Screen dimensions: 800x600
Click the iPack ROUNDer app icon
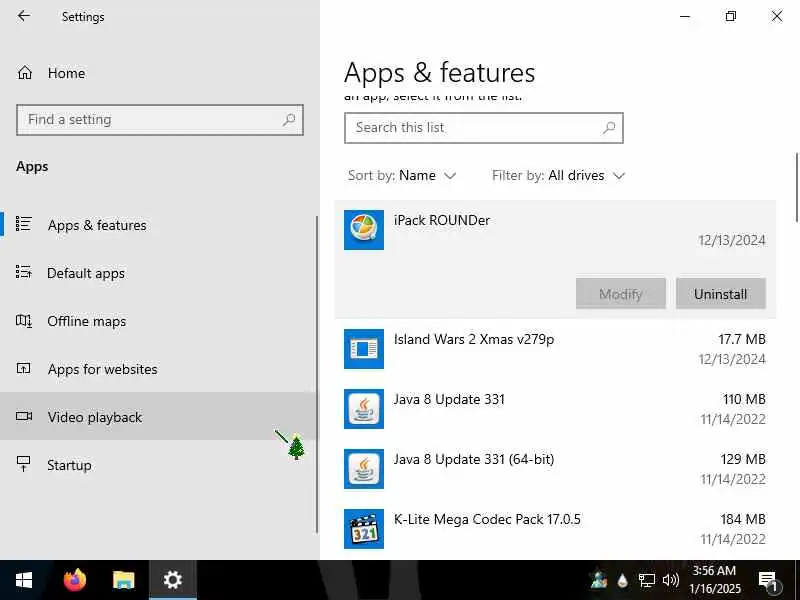pos(364,230)
